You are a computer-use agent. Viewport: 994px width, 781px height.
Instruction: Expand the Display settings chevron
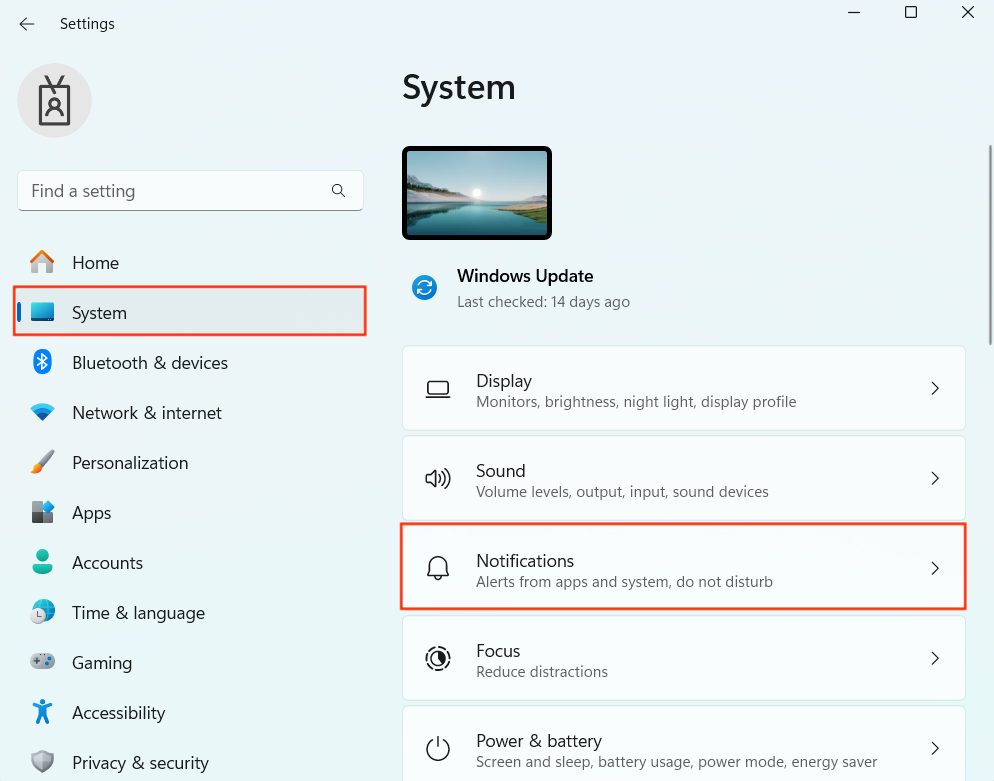(x=935, y=388)
